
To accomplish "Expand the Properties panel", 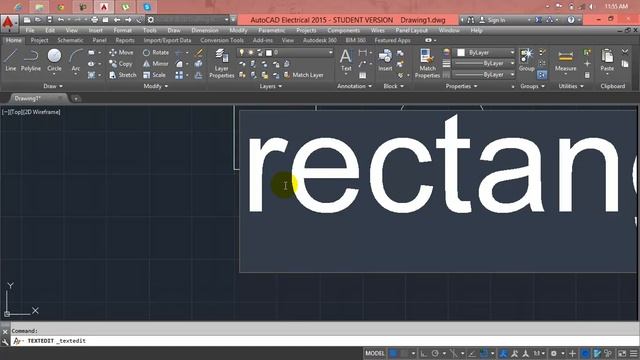I will (x=461, y=86).
